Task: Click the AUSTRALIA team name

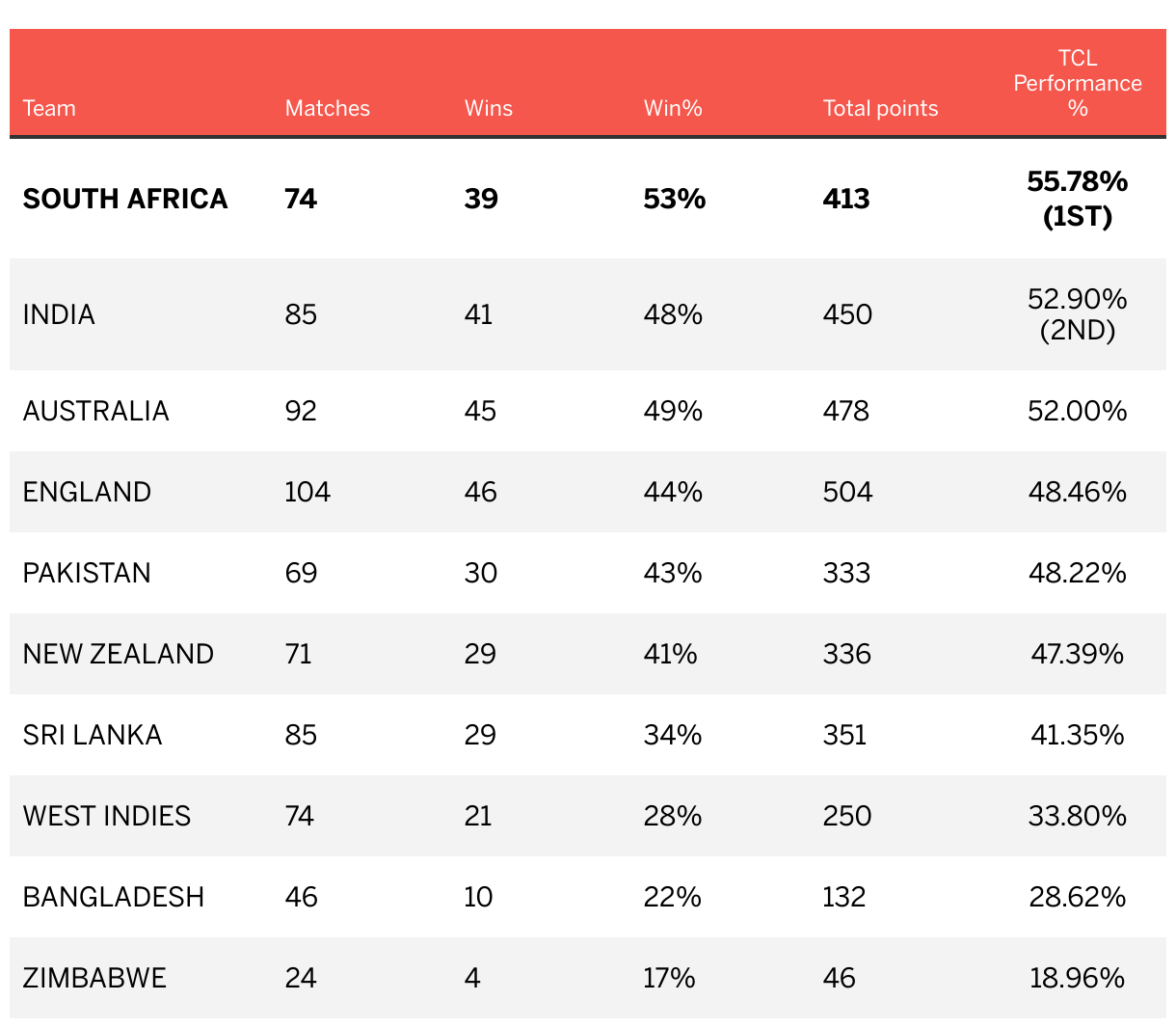Action: pyautogui.click(x=95, y=411)
